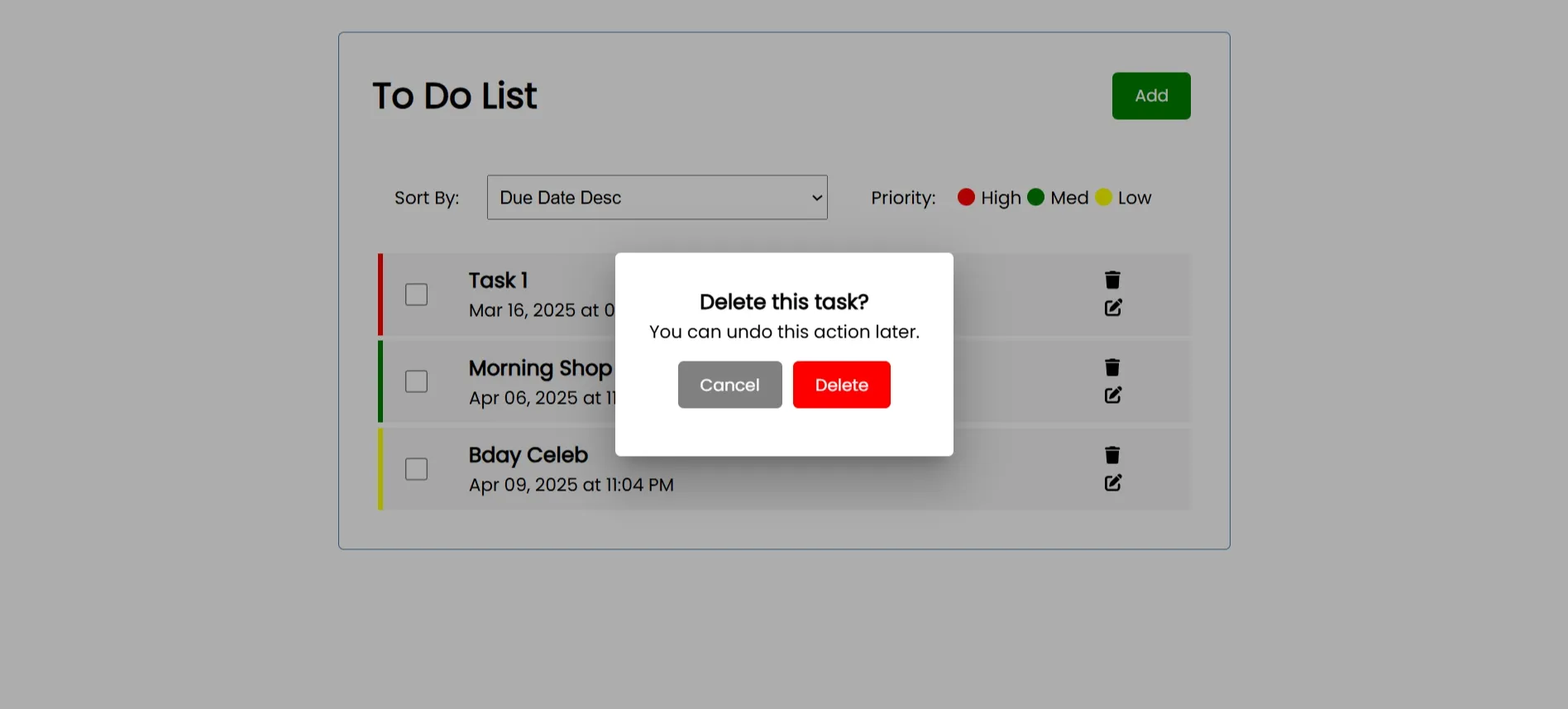Confirm deletion with red Delete button
The height and width of the screenshot is (709, 1568).
pyautogui.click(x=841, y=385)
